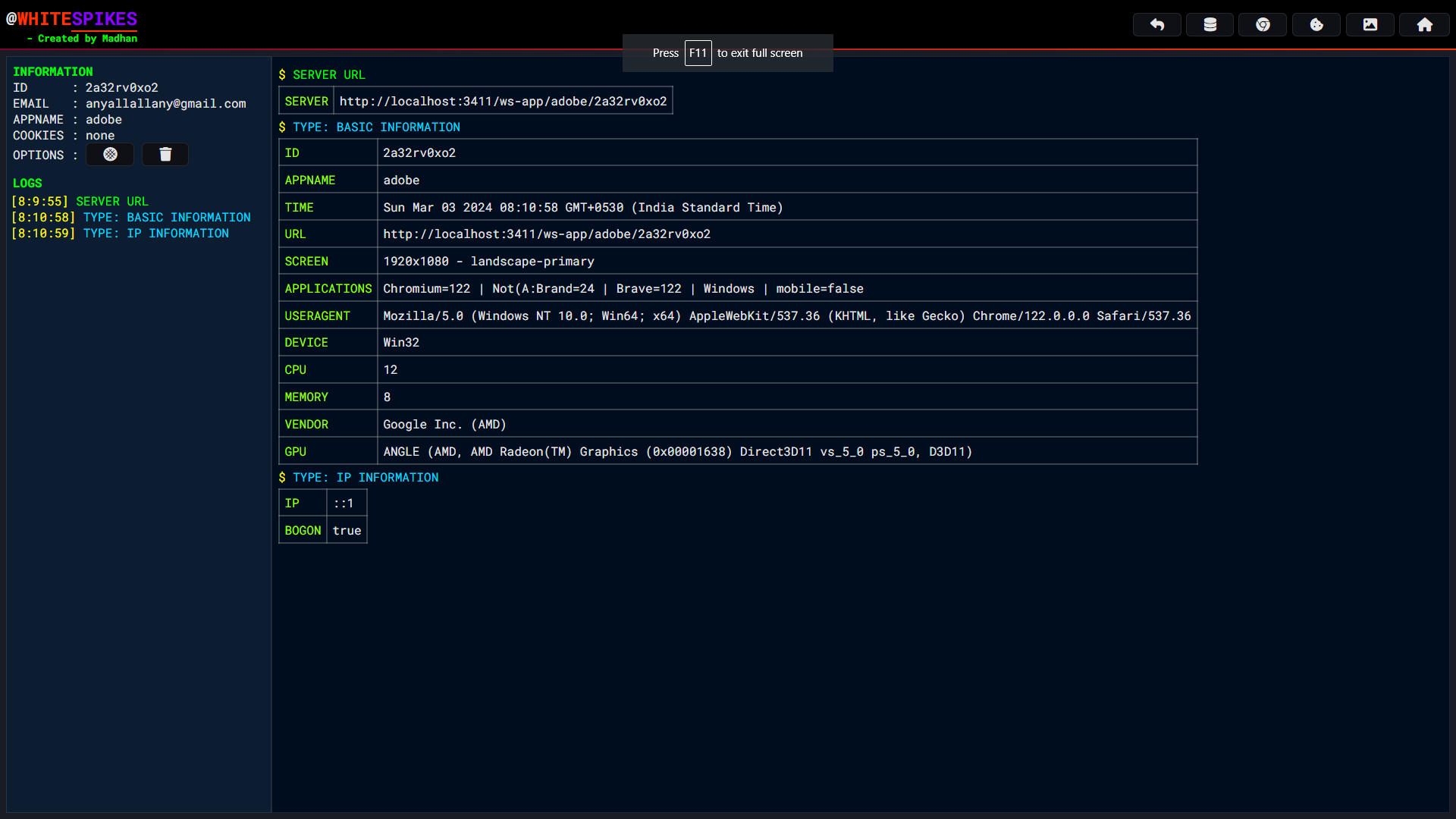This screenshot has height=819, width=1456.
Task: Click the '$ SERVER URL' section heading
Action: click(322, 75)
